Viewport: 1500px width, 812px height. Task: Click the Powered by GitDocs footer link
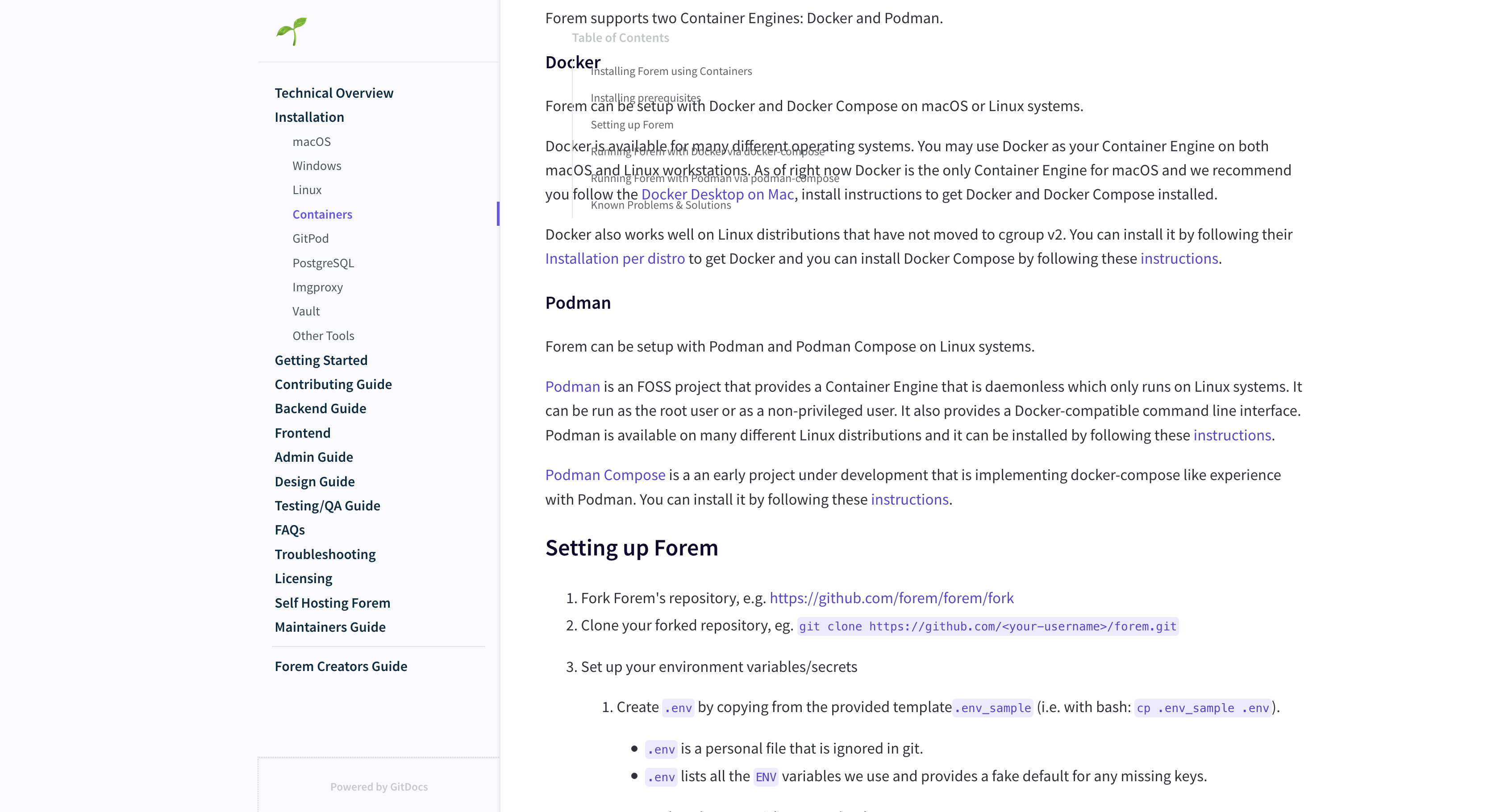[379, 787]
